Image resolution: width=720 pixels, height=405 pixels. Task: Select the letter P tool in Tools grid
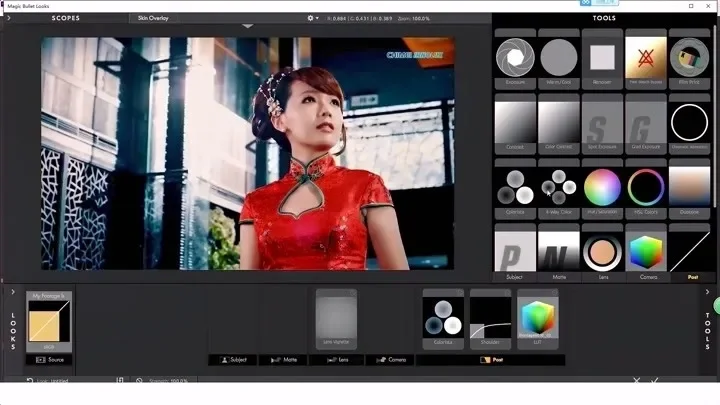tap(515, 250)
